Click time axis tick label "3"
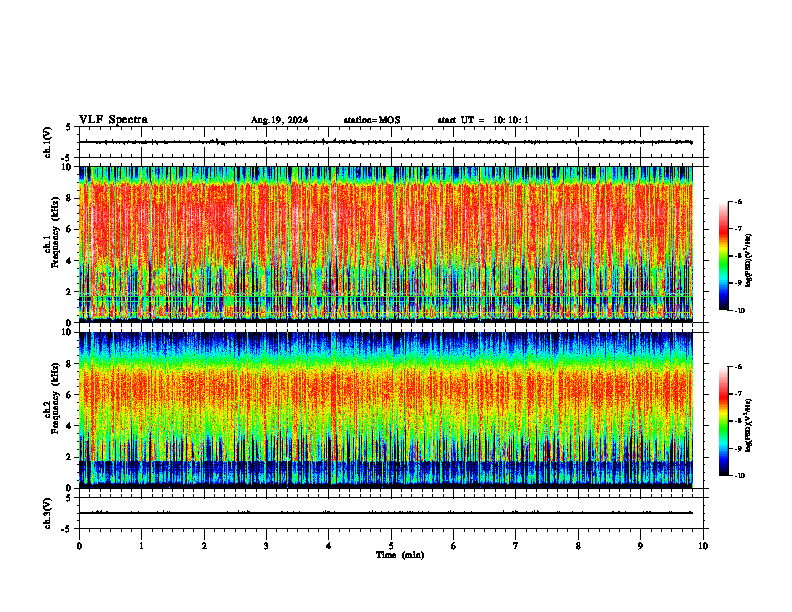Image resolution: width=792 pixels, height=612 pixels. click(266, 546)
